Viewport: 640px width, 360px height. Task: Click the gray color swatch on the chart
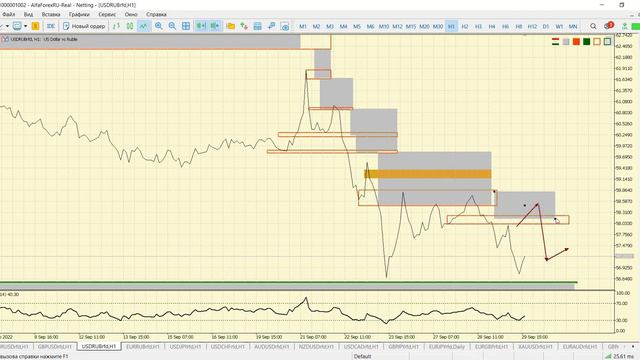[x=566, y=41]
